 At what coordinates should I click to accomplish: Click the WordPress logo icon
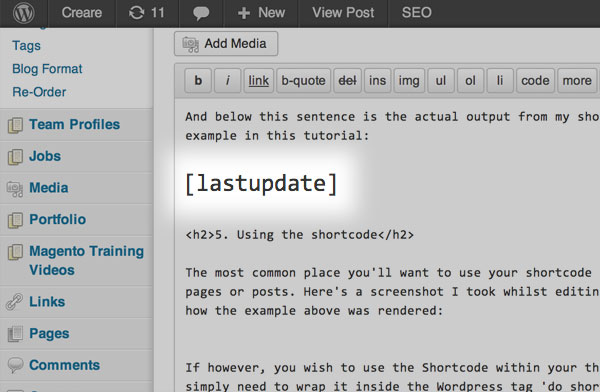pos(24,13)
